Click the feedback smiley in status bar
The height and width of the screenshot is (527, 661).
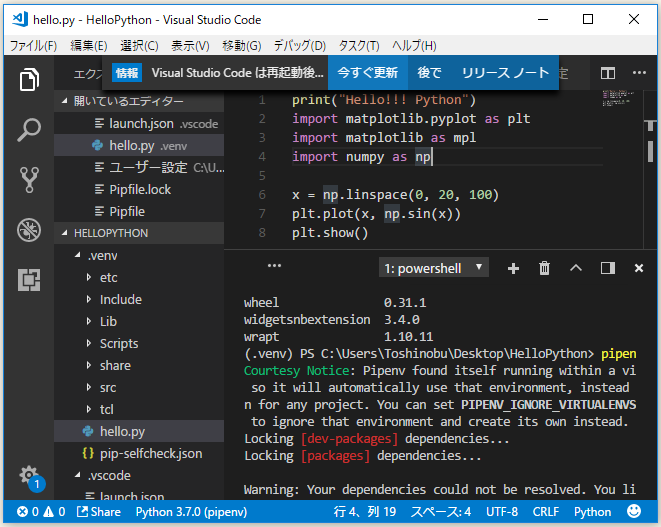point(634,511)
